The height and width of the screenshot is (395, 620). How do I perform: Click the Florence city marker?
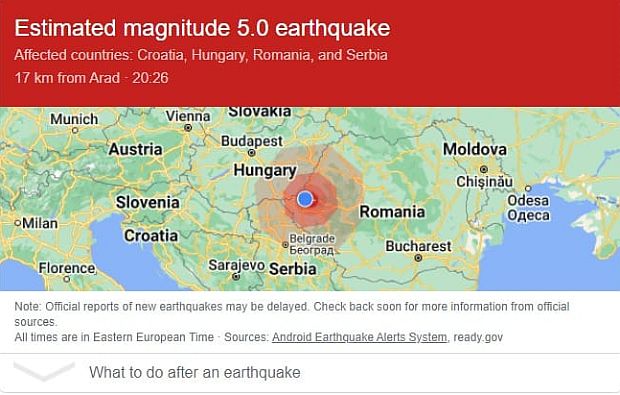tap(67, 279)
